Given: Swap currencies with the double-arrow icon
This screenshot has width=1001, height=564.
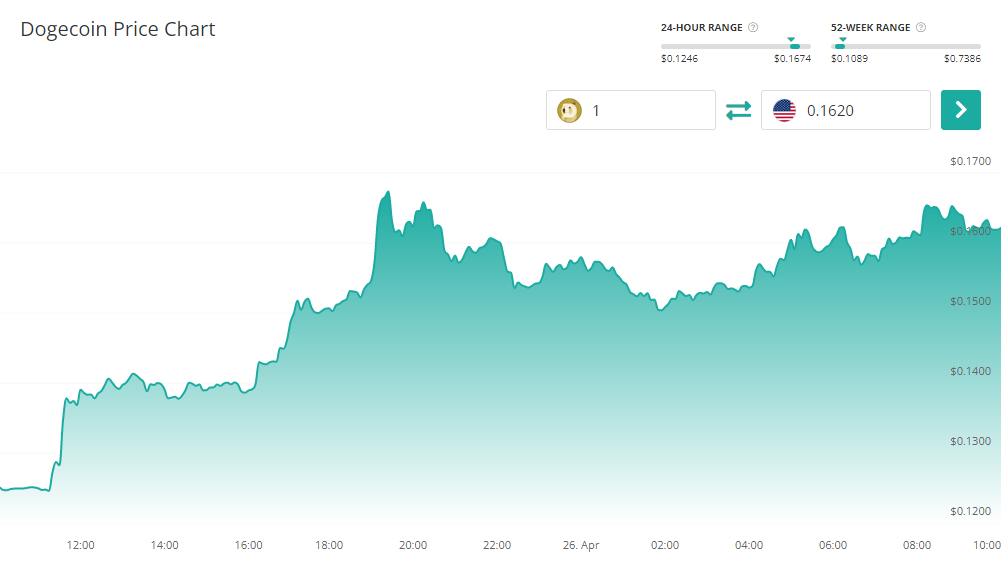Looking at the screenshot, I should pos(738,110).
